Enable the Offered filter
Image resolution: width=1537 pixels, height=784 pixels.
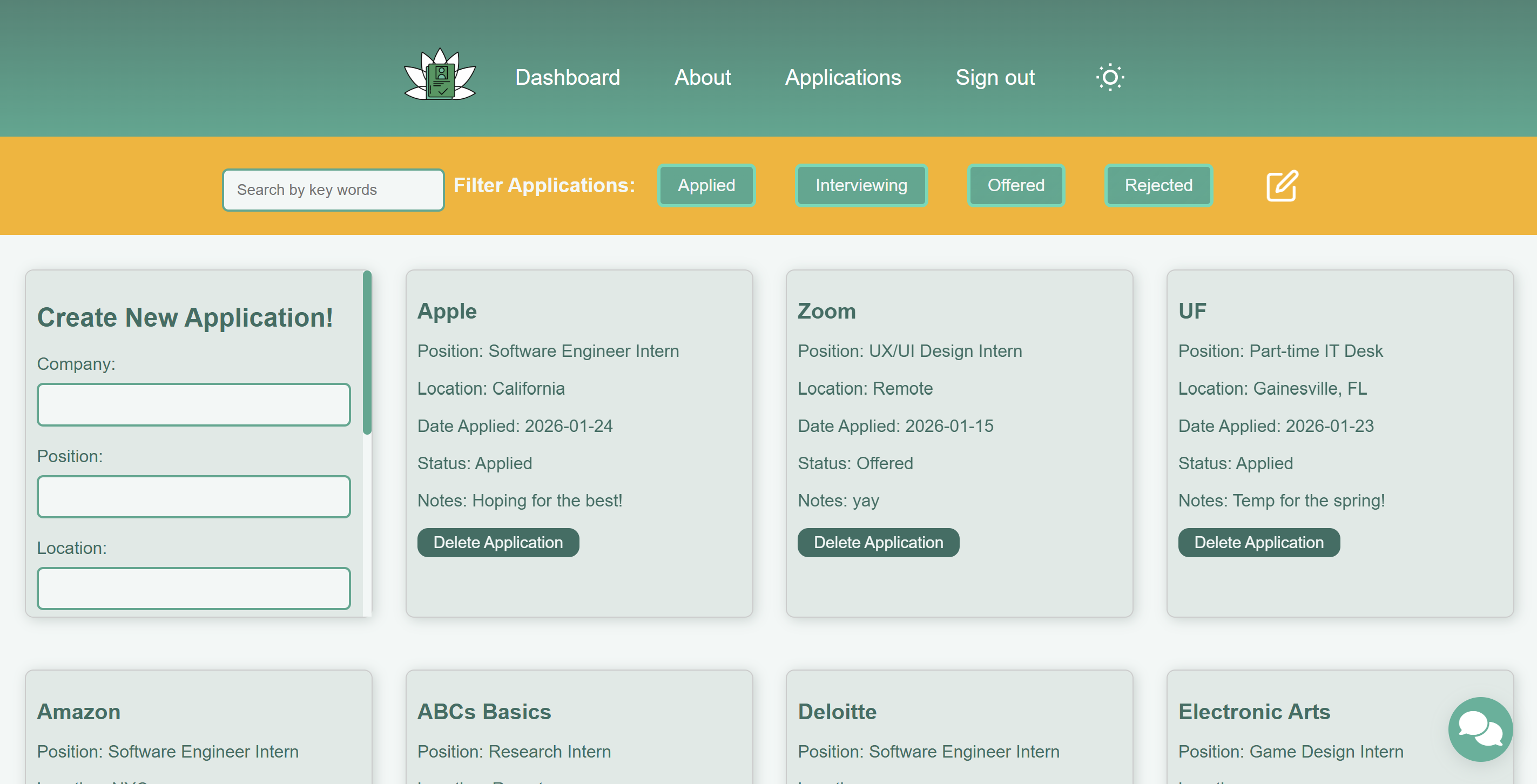click(1015, 186)
